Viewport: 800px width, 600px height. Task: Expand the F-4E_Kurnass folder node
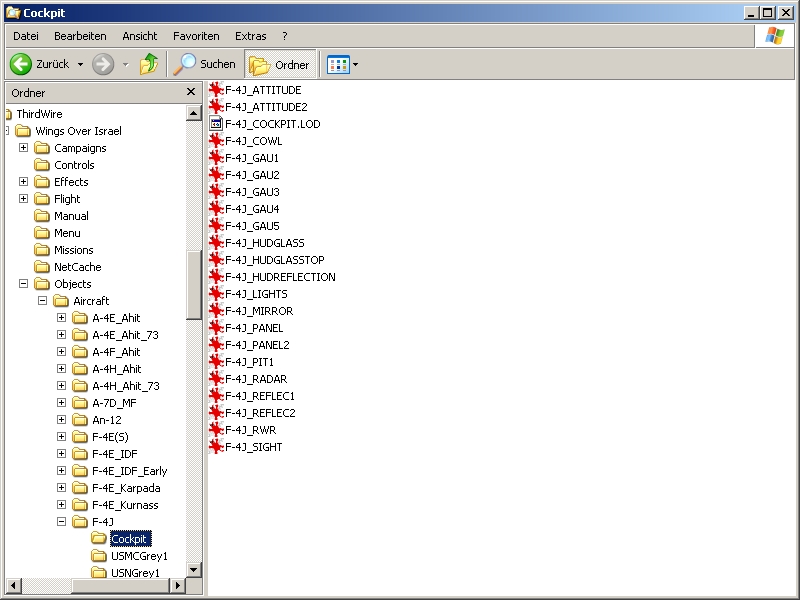(x=61, y=505)
